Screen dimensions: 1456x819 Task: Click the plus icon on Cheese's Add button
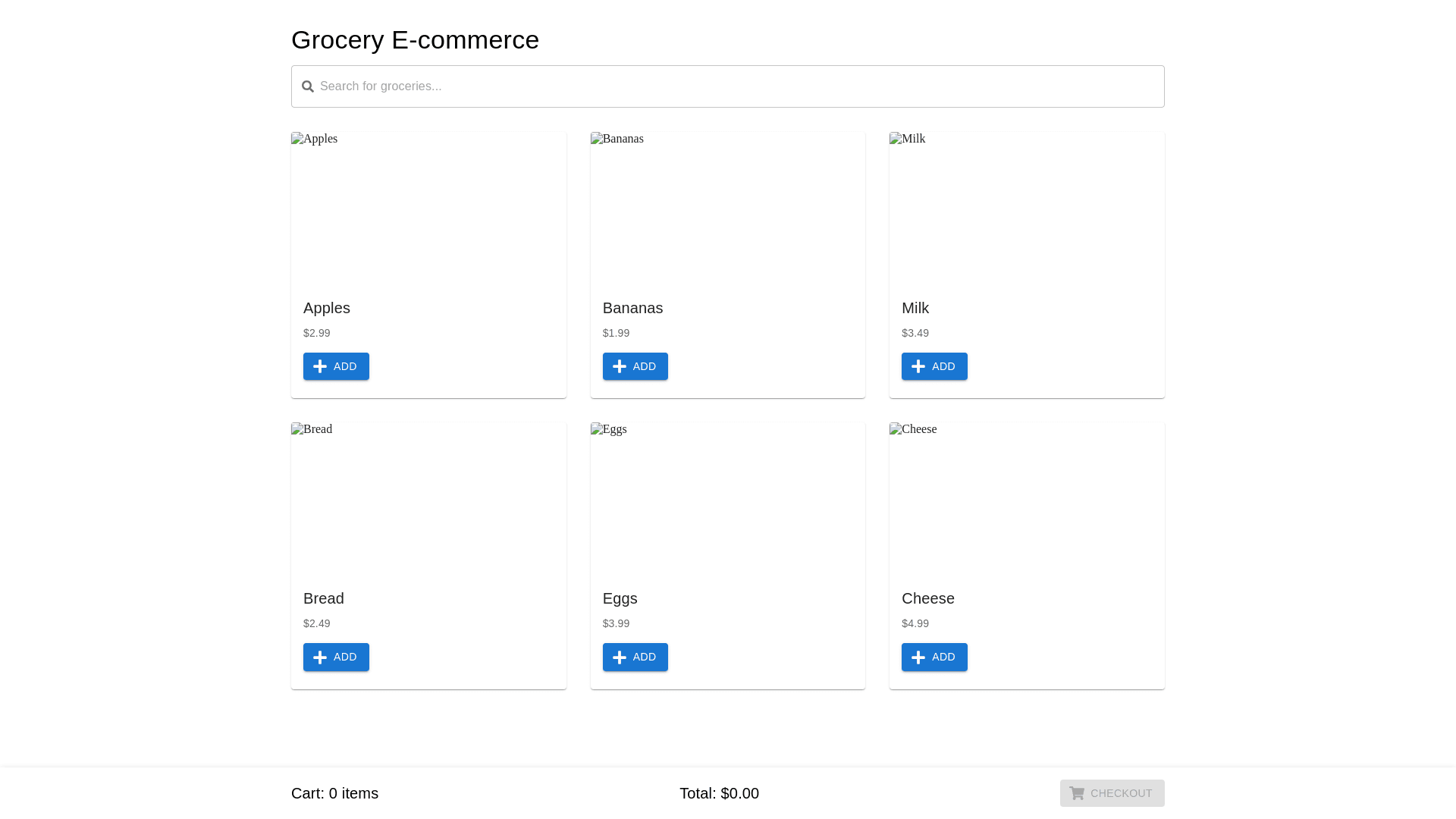[918, 657]
